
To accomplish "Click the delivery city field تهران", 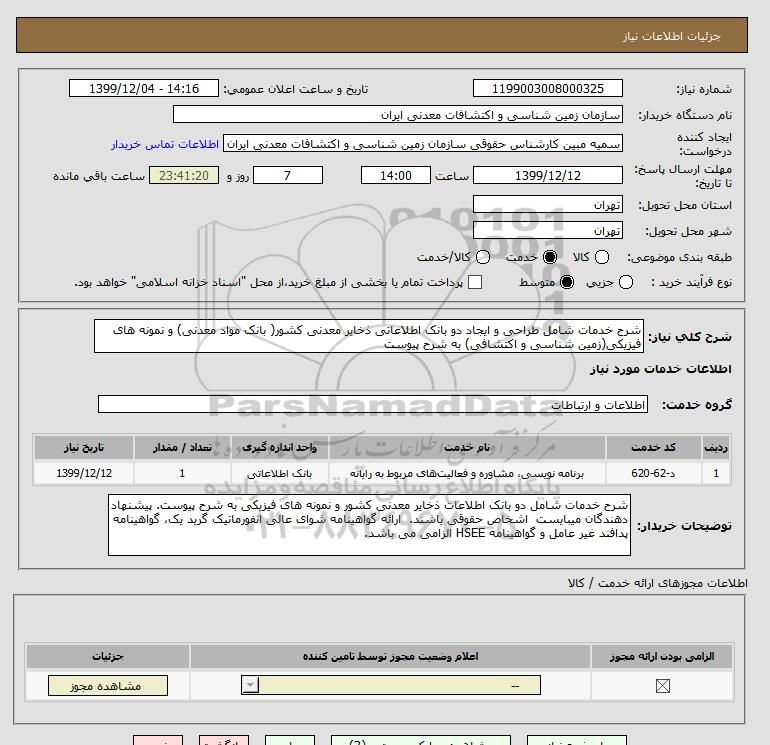I will 548,231.
